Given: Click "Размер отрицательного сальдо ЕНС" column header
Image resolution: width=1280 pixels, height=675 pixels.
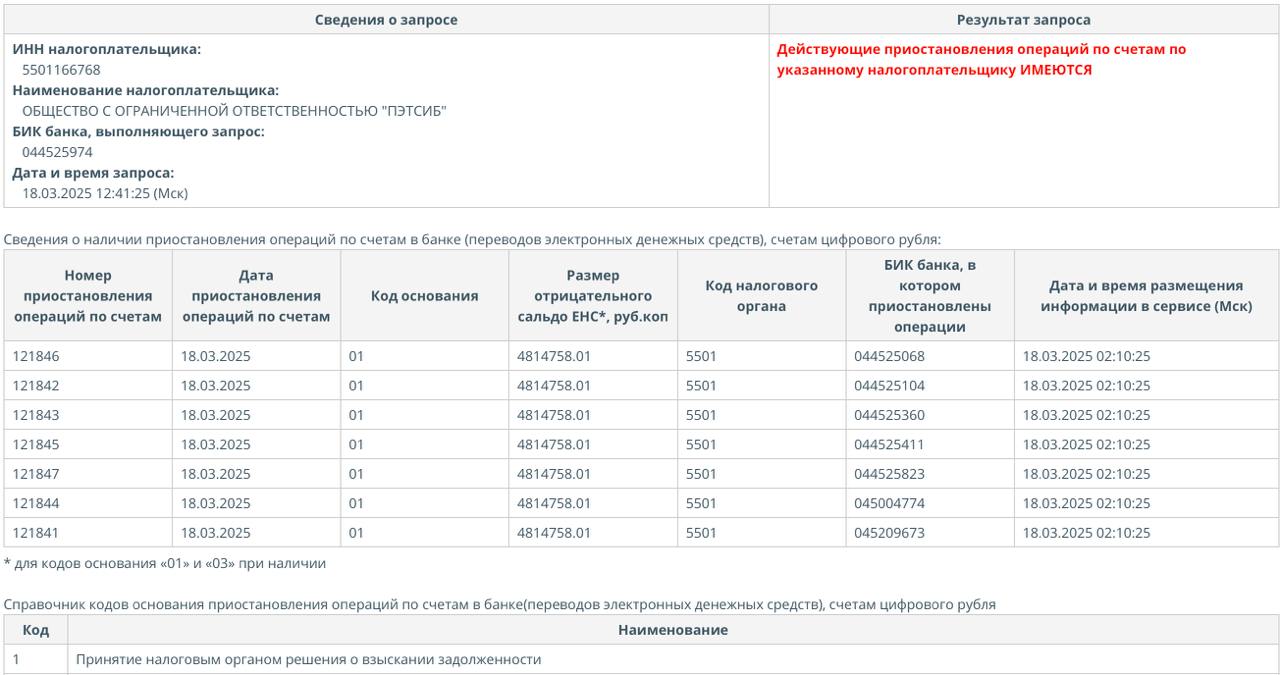Looking at the screenshot, I should coord(593,296).
